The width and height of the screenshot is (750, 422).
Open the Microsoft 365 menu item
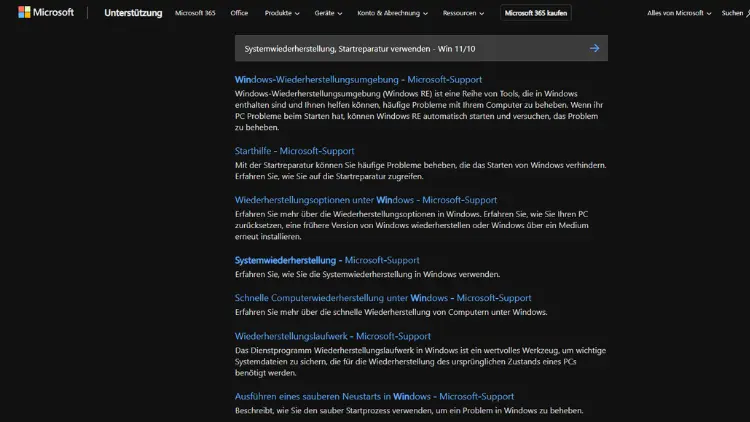(195, 13)
